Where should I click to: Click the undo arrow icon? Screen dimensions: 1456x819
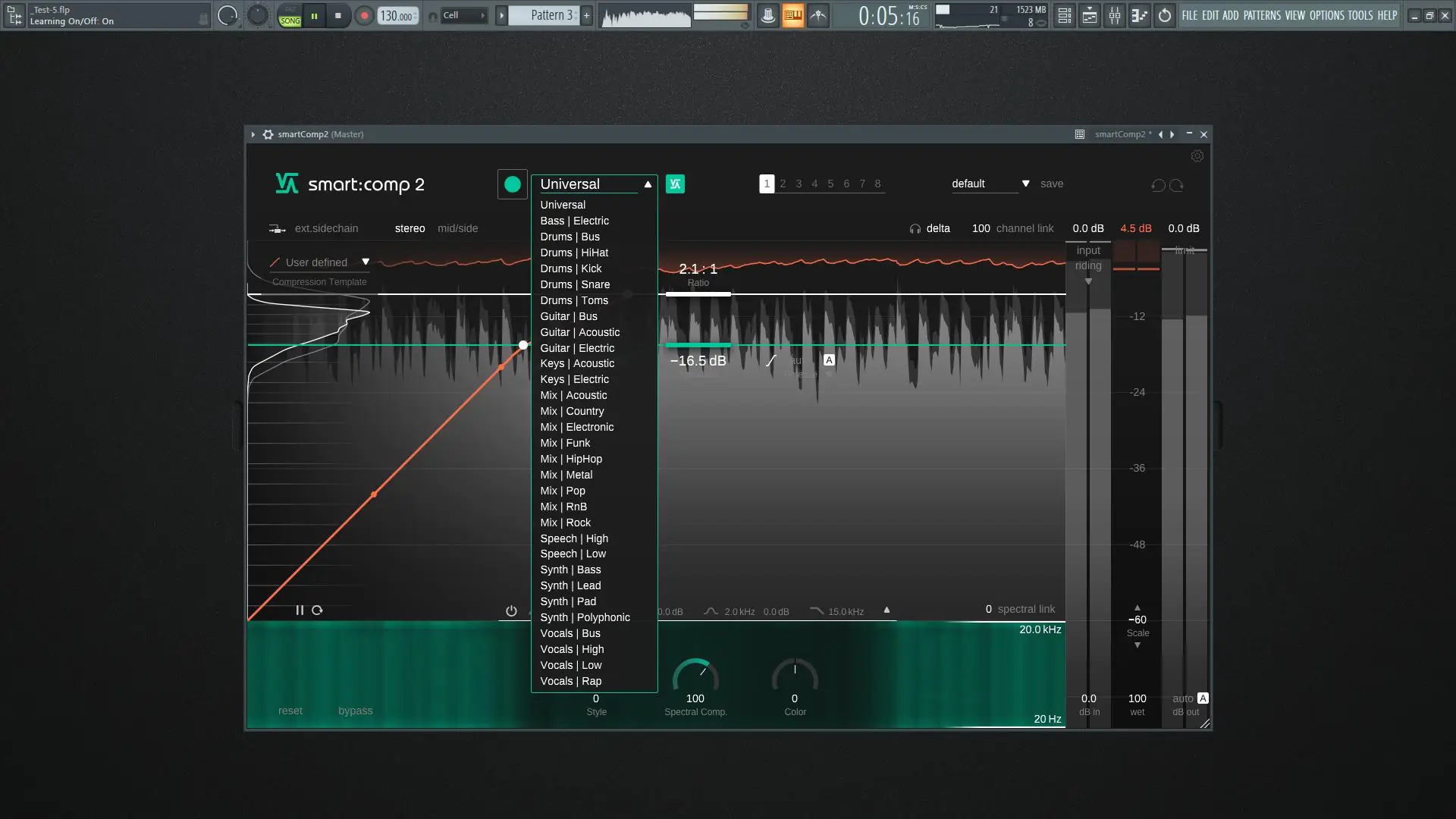point(1158,185)
